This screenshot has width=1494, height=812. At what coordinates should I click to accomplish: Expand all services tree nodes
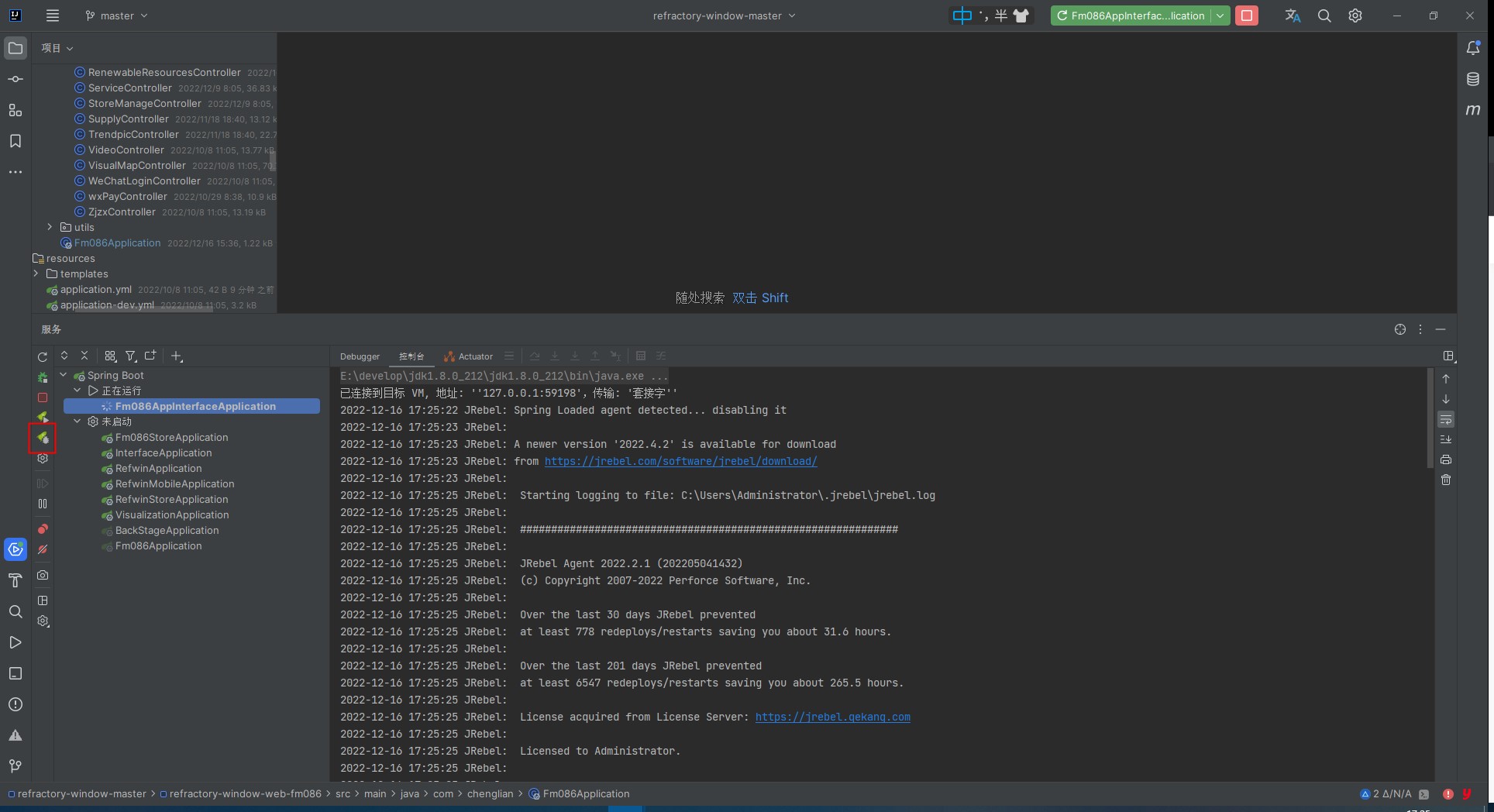click(64, 356)
